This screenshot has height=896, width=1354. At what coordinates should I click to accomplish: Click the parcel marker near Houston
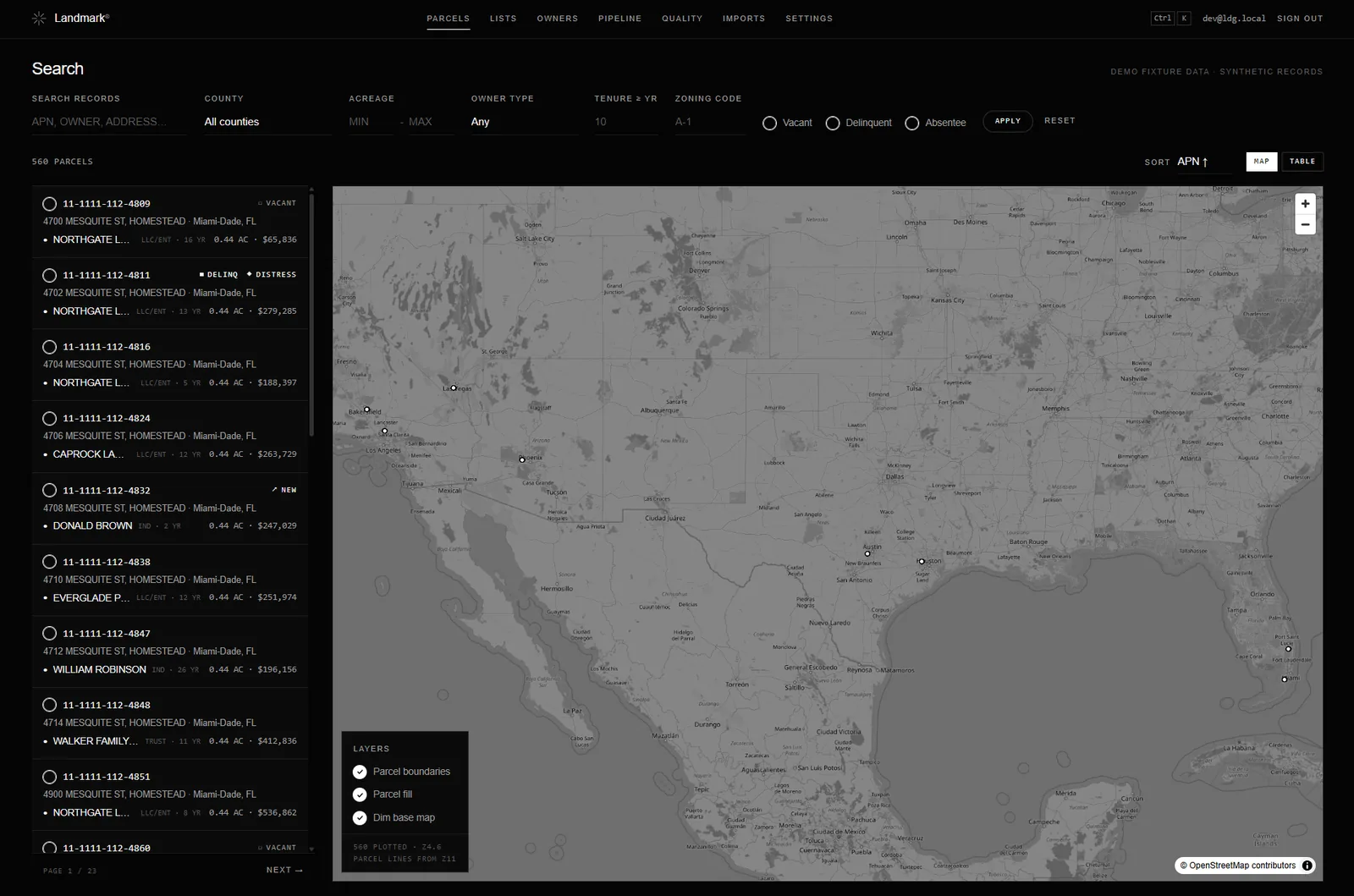922,561
